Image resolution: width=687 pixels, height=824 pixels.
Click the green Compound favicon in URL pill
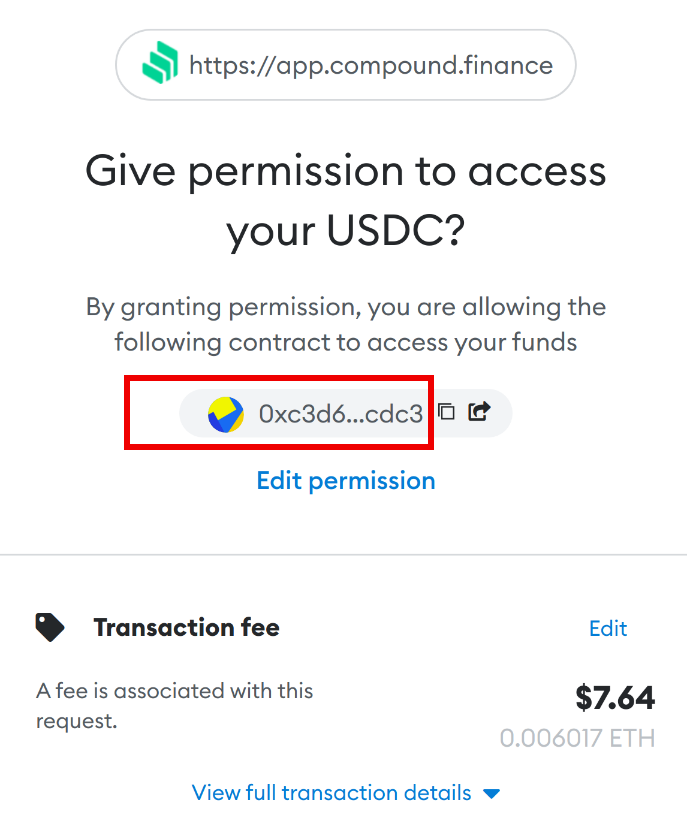click(160, 65)
